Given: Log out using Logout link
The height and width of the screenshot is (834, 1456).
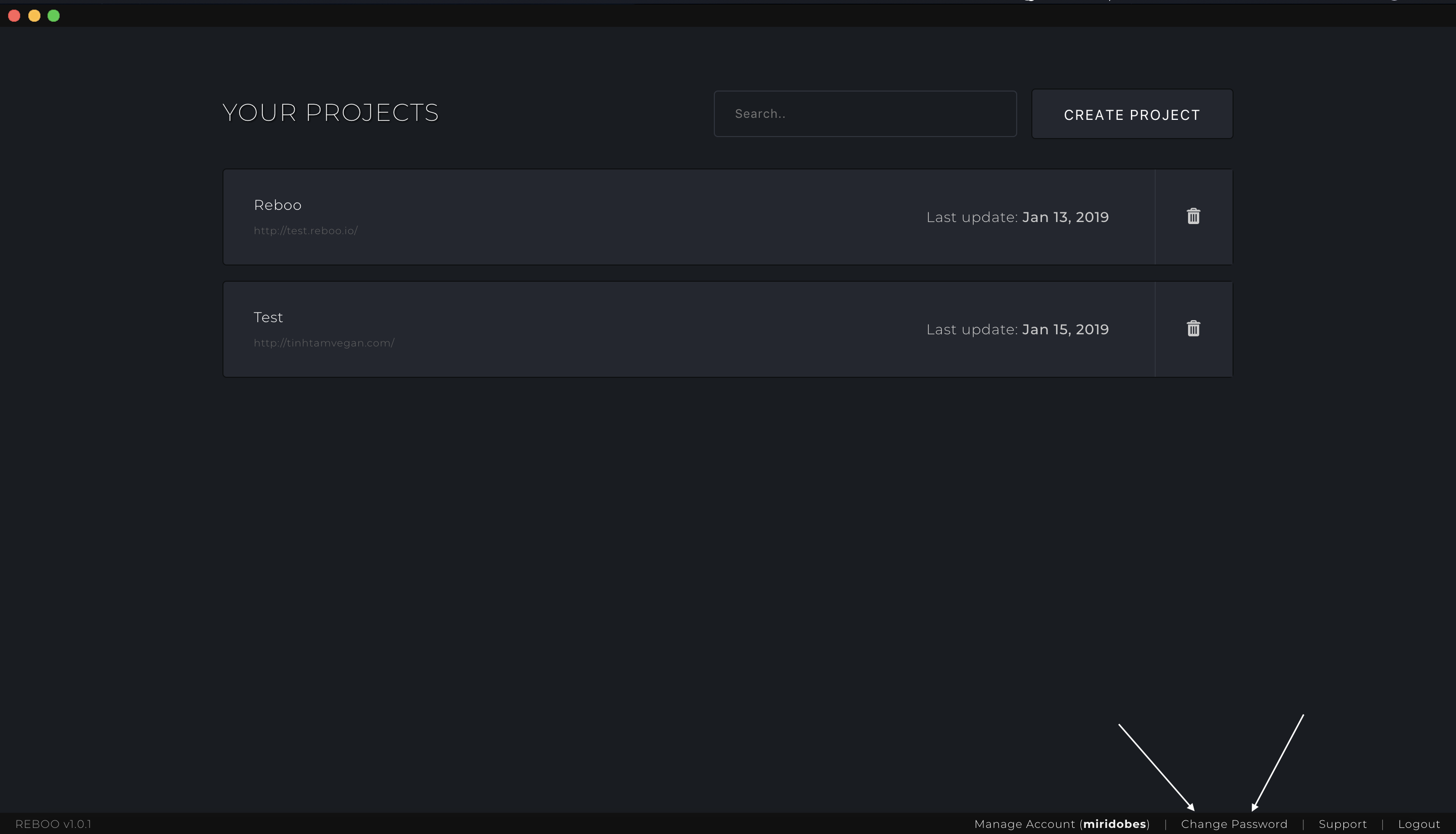Looking at the screenshot, I should click(1418, 824).
